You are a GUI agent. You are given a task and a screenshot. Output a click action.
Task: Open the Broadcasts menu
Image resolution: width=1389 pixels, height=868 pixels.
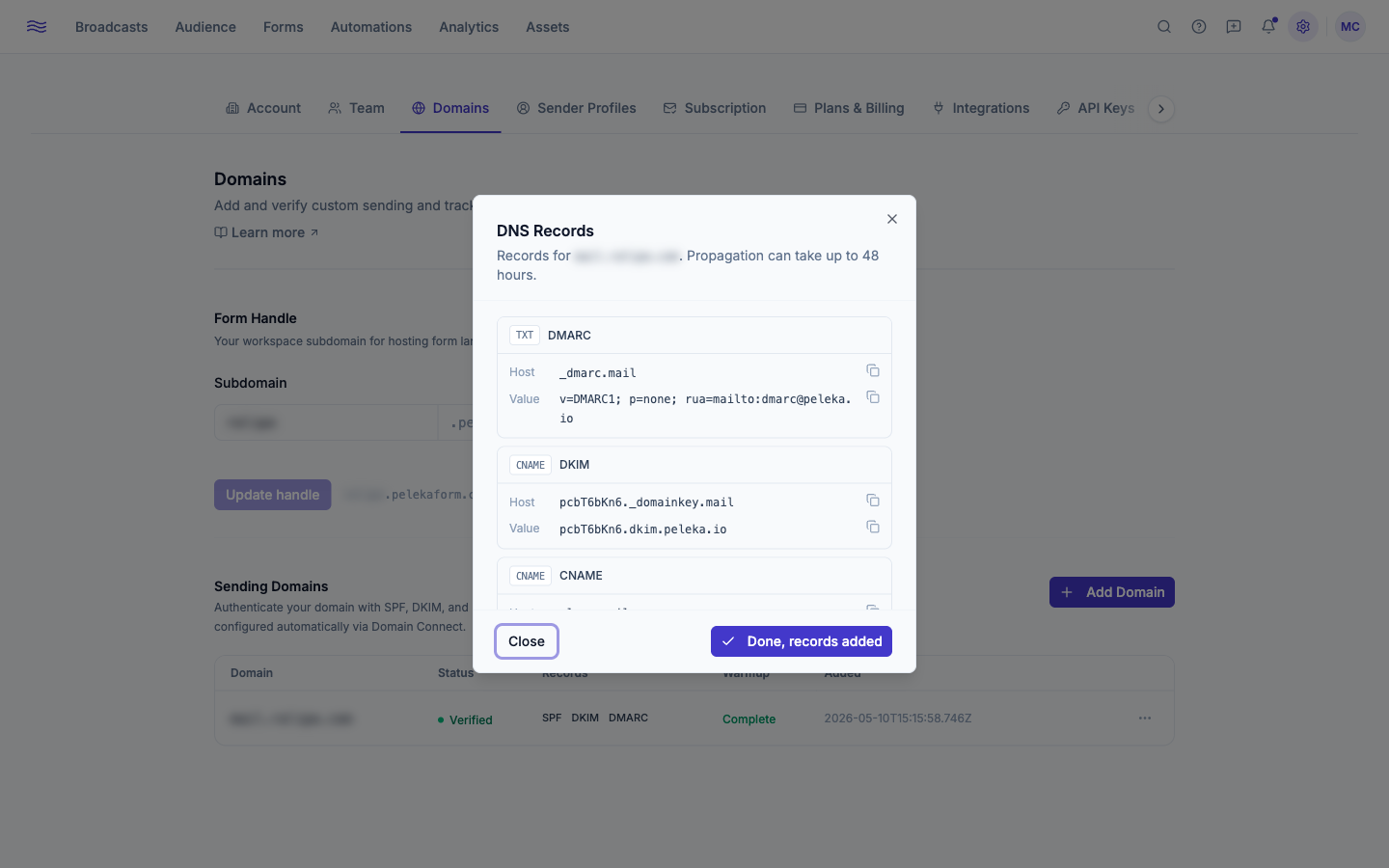[112, 27]
